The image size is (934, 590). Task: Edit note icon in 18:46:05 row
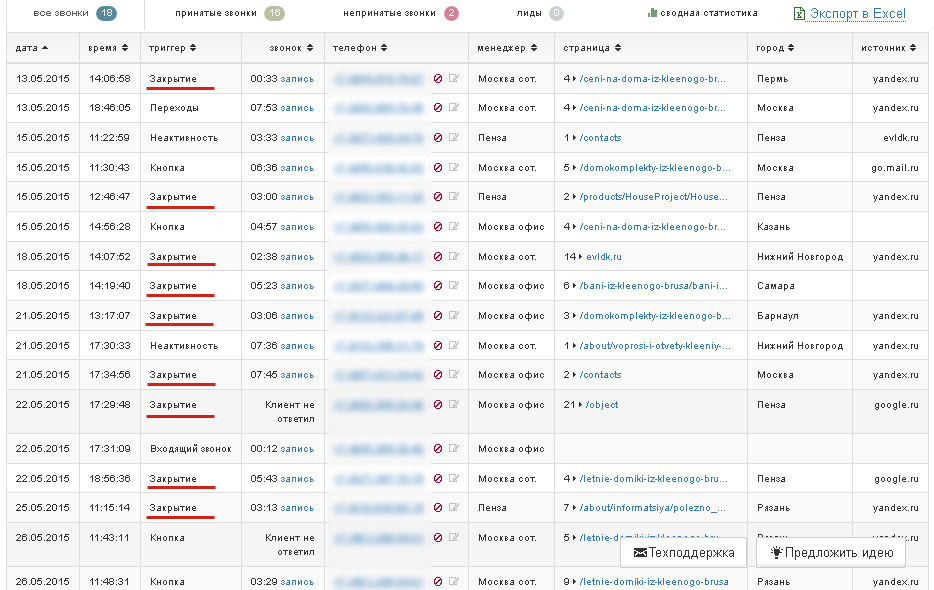[x=454, y=107]
